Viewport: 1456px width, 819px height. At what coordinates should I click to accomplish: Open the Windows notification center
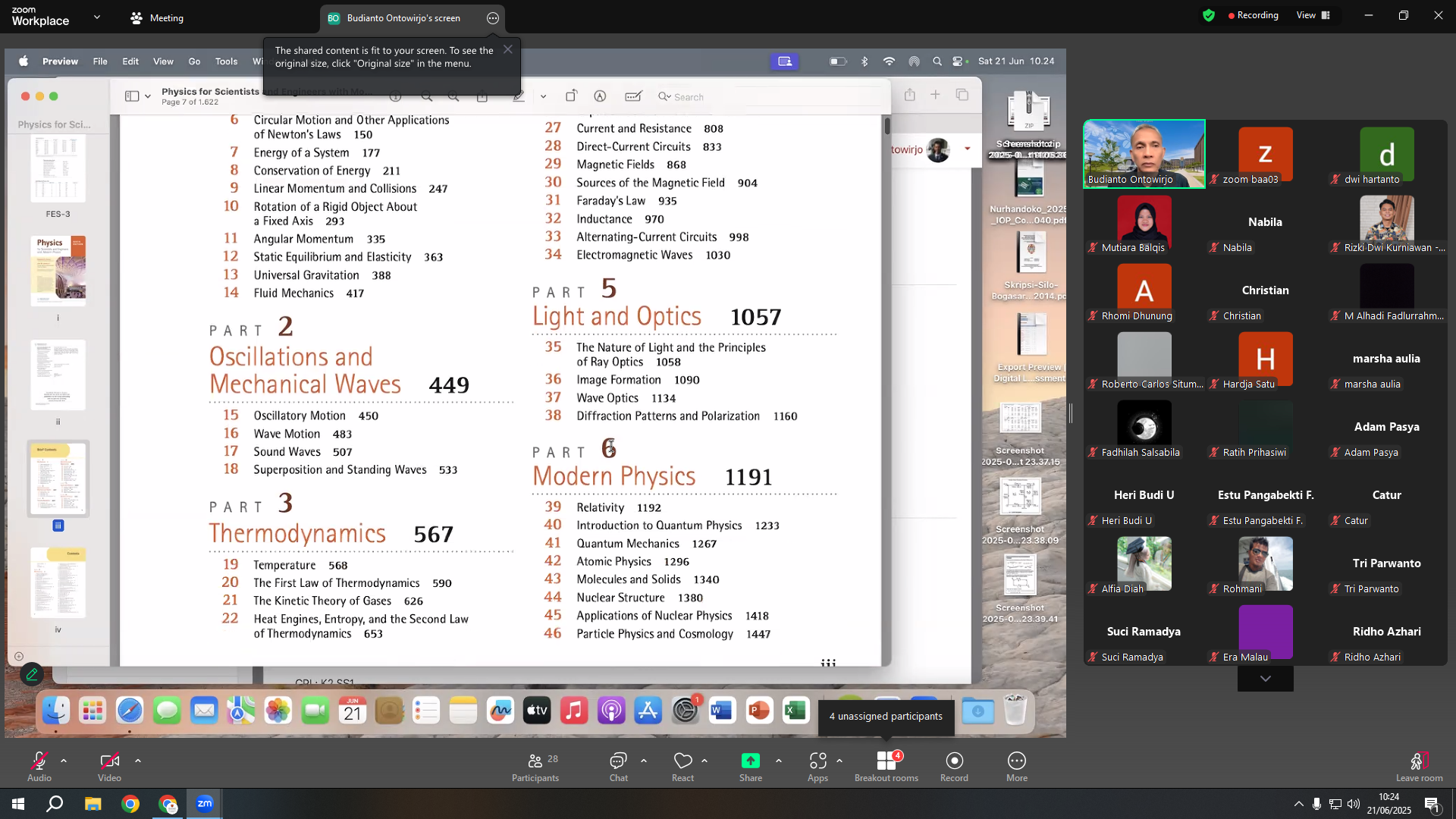[1432, 805]
